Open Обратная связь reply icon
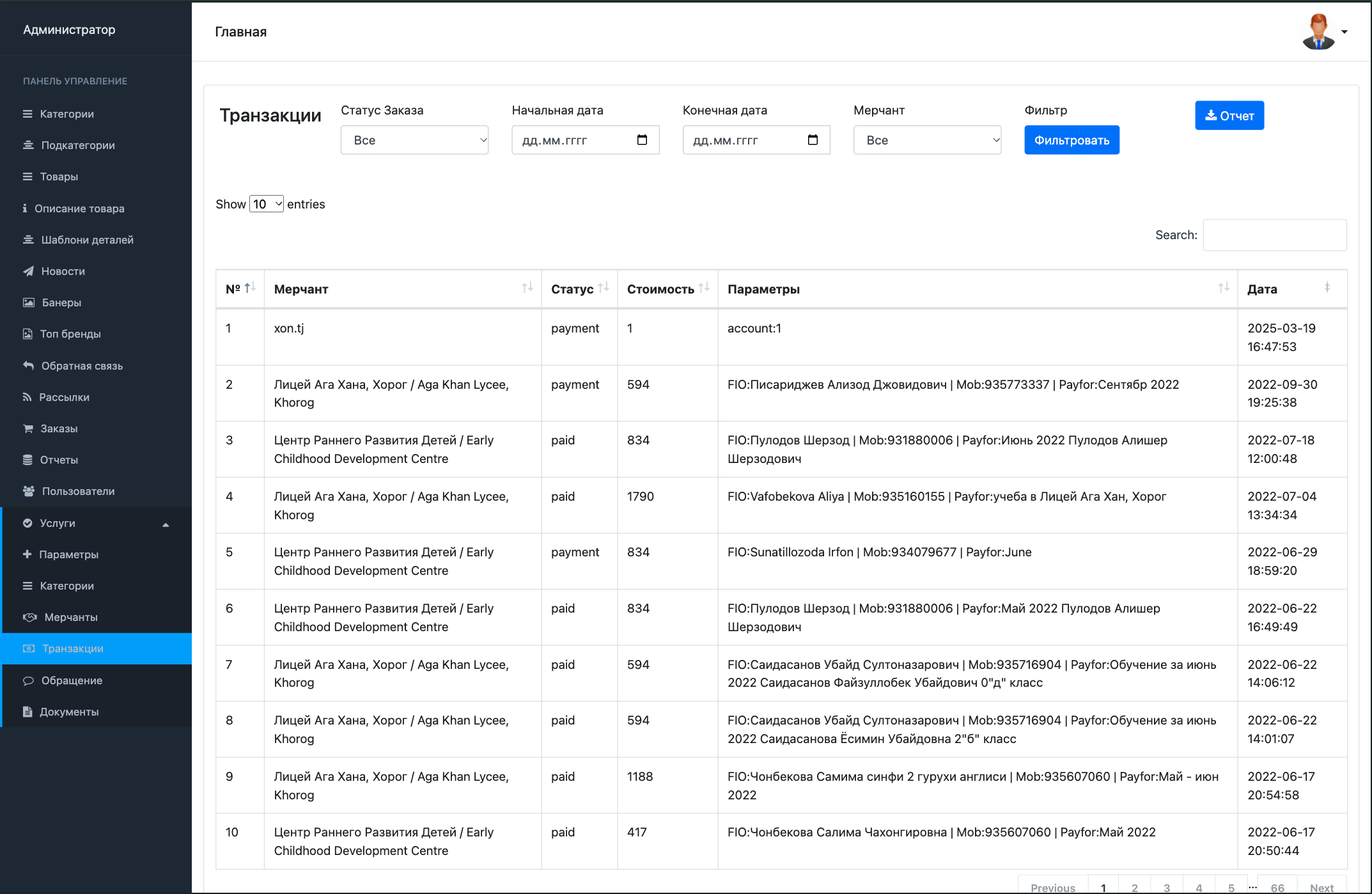Image resolution: width=1372 pixels, height=894 pixels. tap(28, 366)
